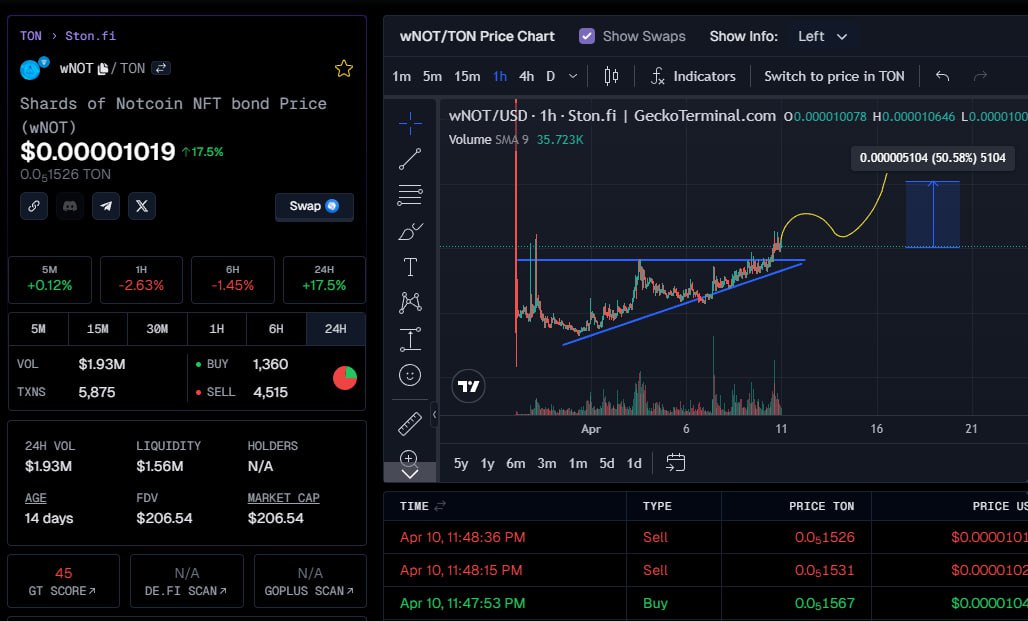The width and height of the screenshot is (1028, 621).
Task: Open the go-to-date calendar
Action: (x=675, y=463)
